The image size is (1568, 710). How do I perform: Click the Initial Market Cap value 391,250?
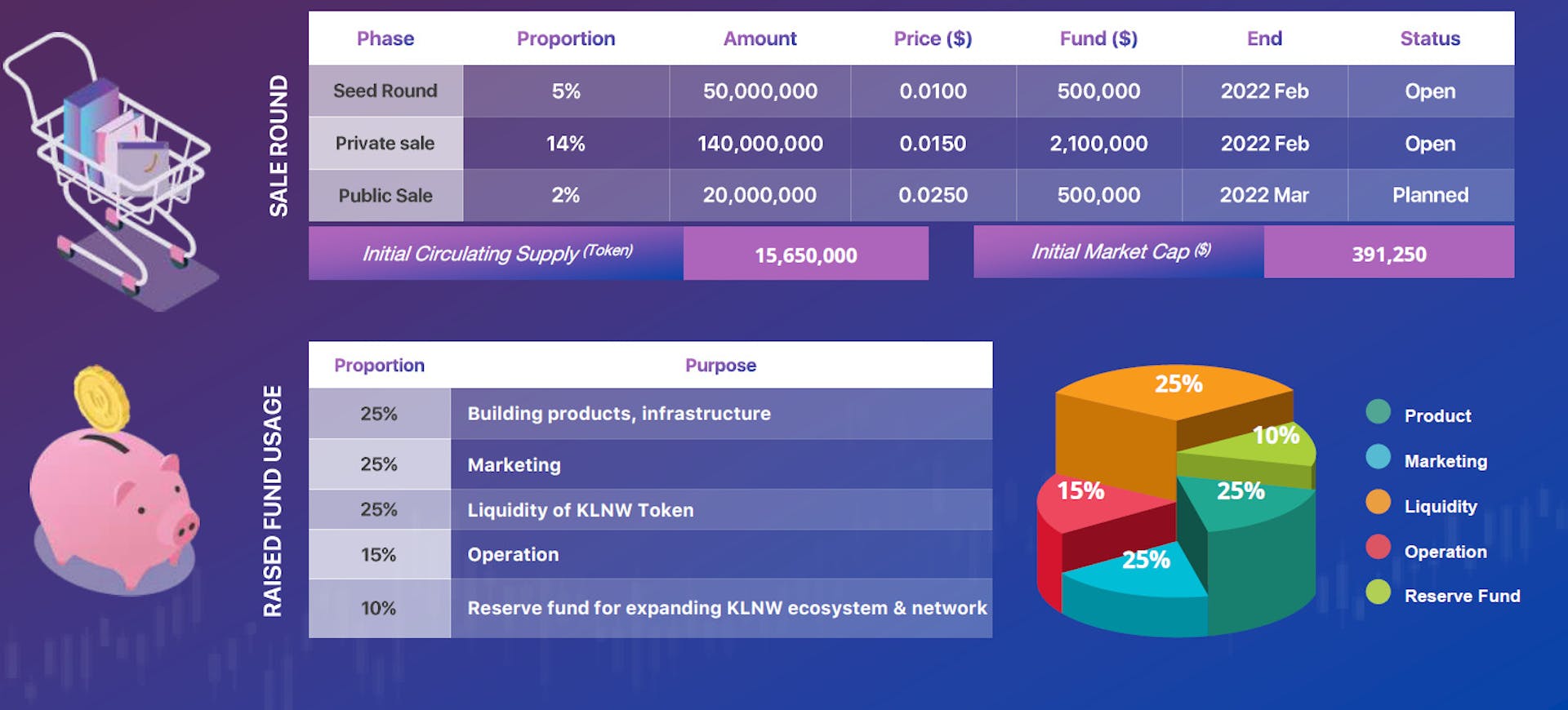[x=1388, y=254]
